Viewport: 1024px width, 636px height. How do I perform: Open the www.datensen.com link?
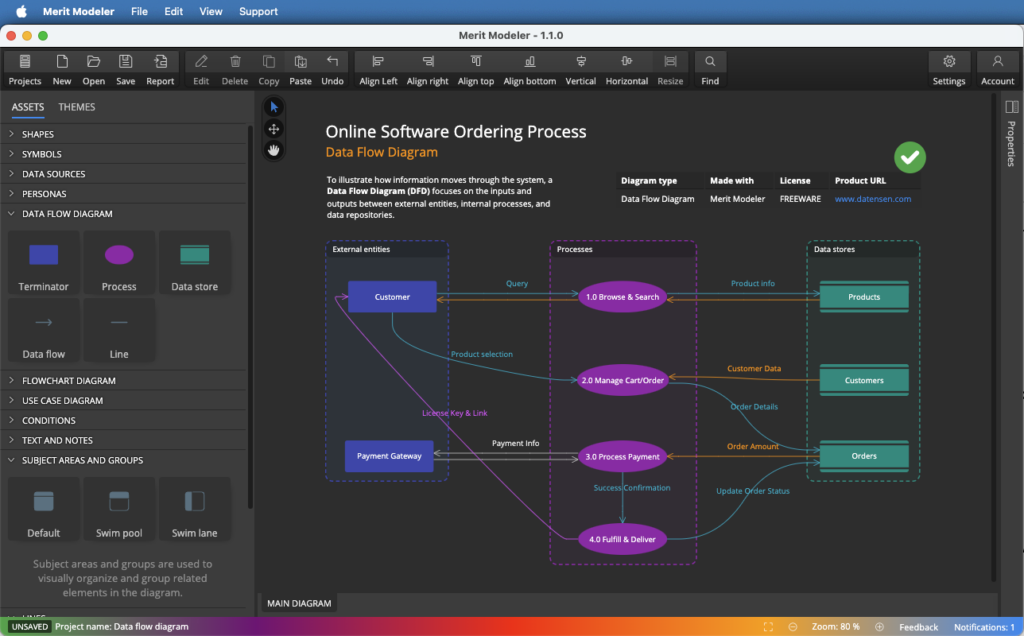tap(873, 199)
